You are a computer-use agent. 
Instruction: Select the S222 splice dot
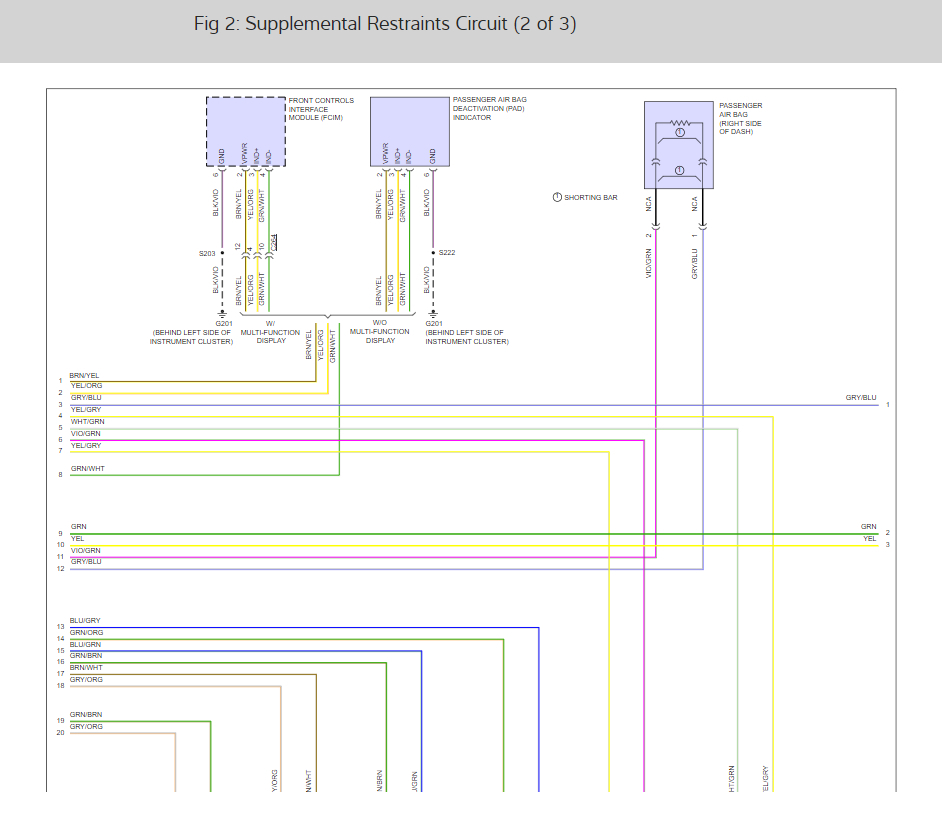pos(433,253)
